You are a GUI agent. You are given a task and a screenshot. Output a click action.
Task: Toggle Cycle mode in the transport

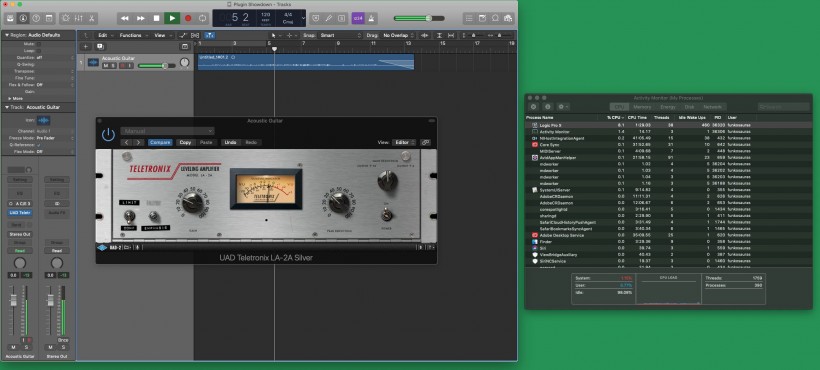(x=202, y=18)
